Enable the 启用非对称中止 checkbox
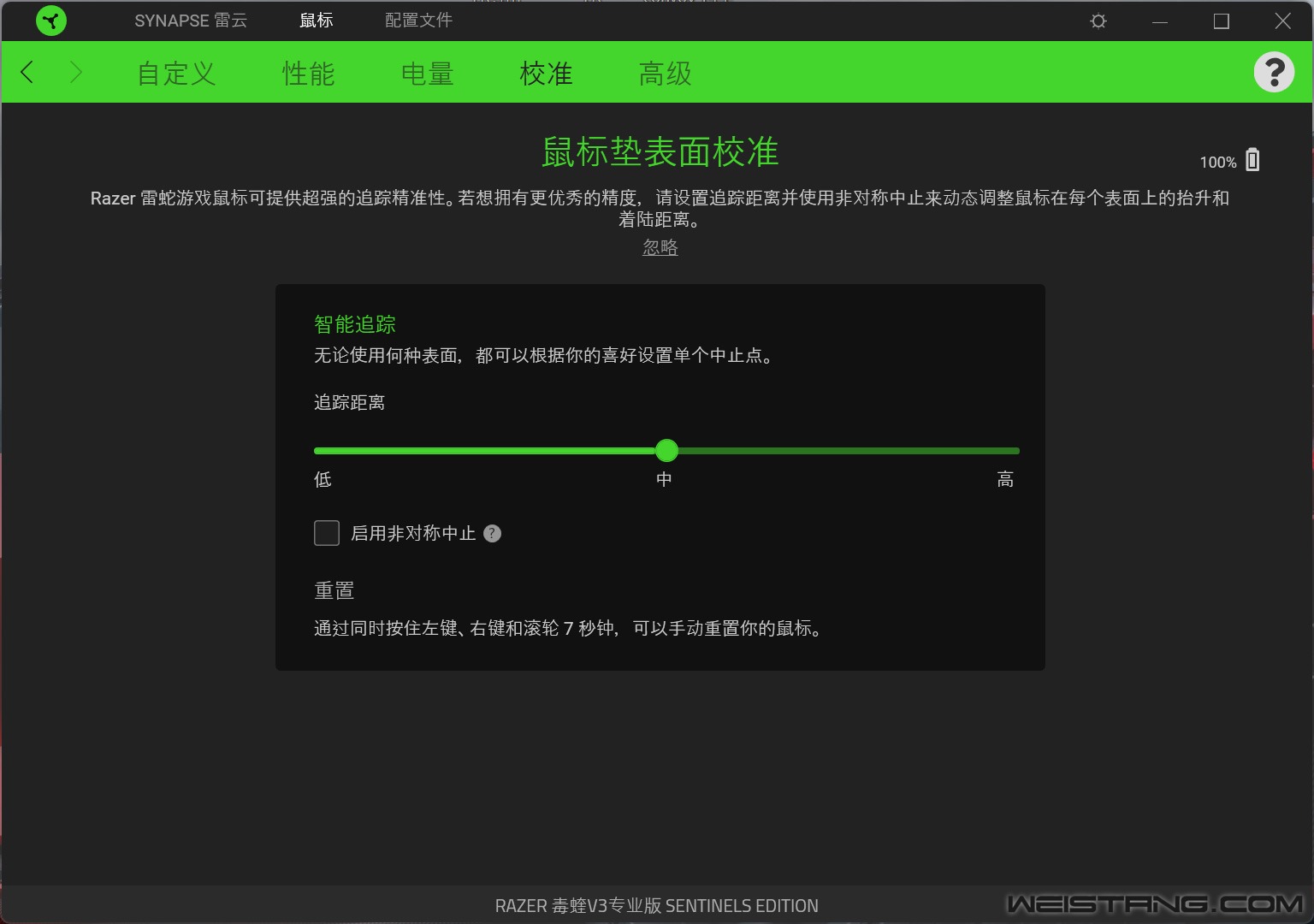 click(327, 533)
